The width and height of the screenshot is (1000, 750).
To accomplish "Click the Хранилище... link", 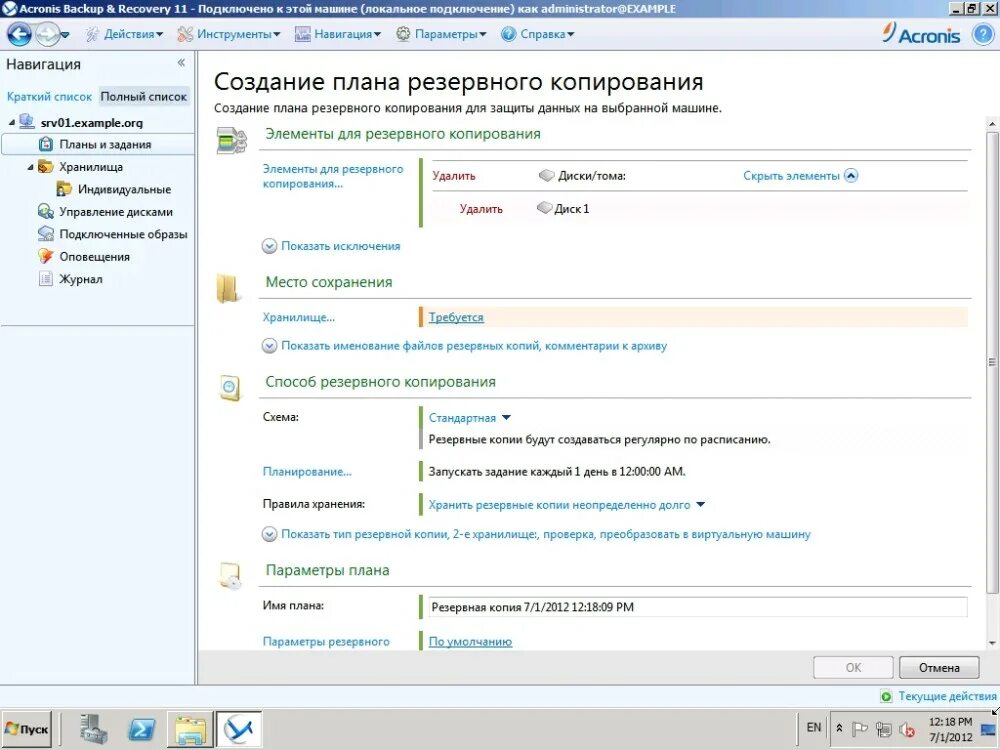I will (x=298, y=317).
